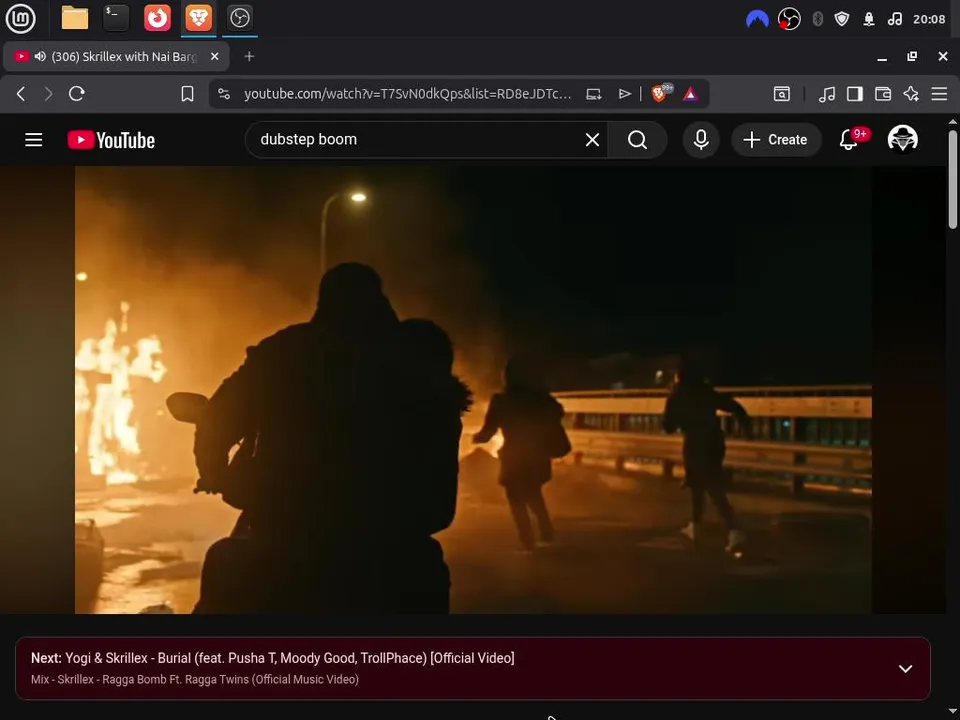
Task: Click the Mix - Skrillex - Ragga Bomb subtitle
Action: [x=195, y=680]
